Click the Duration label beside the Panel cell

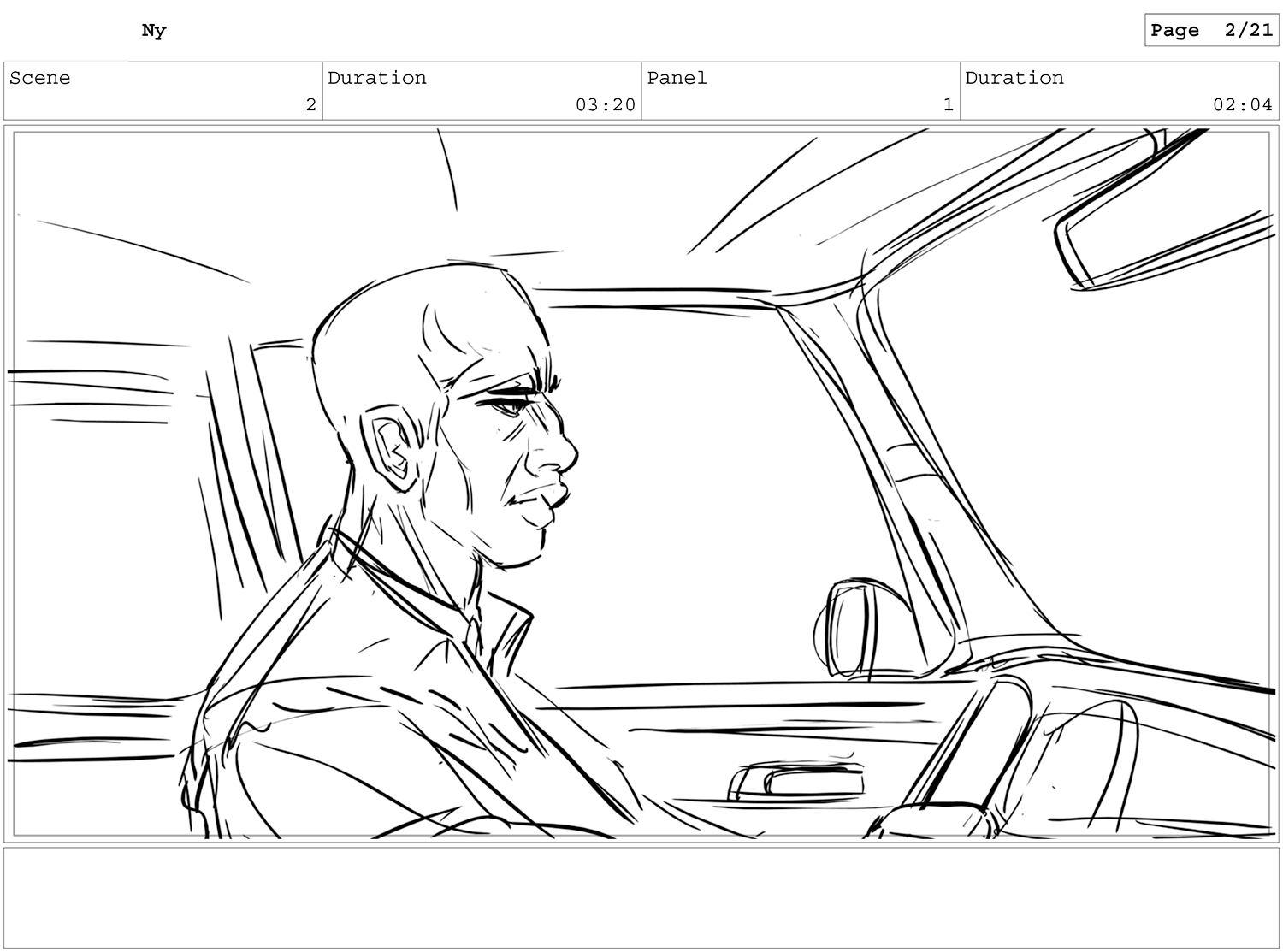1014,78
